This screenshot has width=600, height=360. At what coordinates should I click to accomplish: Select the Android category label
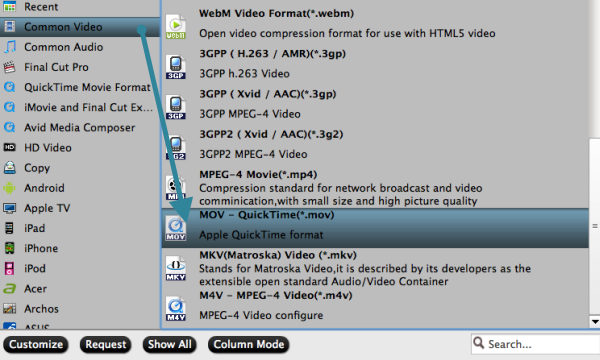point(44,188)
